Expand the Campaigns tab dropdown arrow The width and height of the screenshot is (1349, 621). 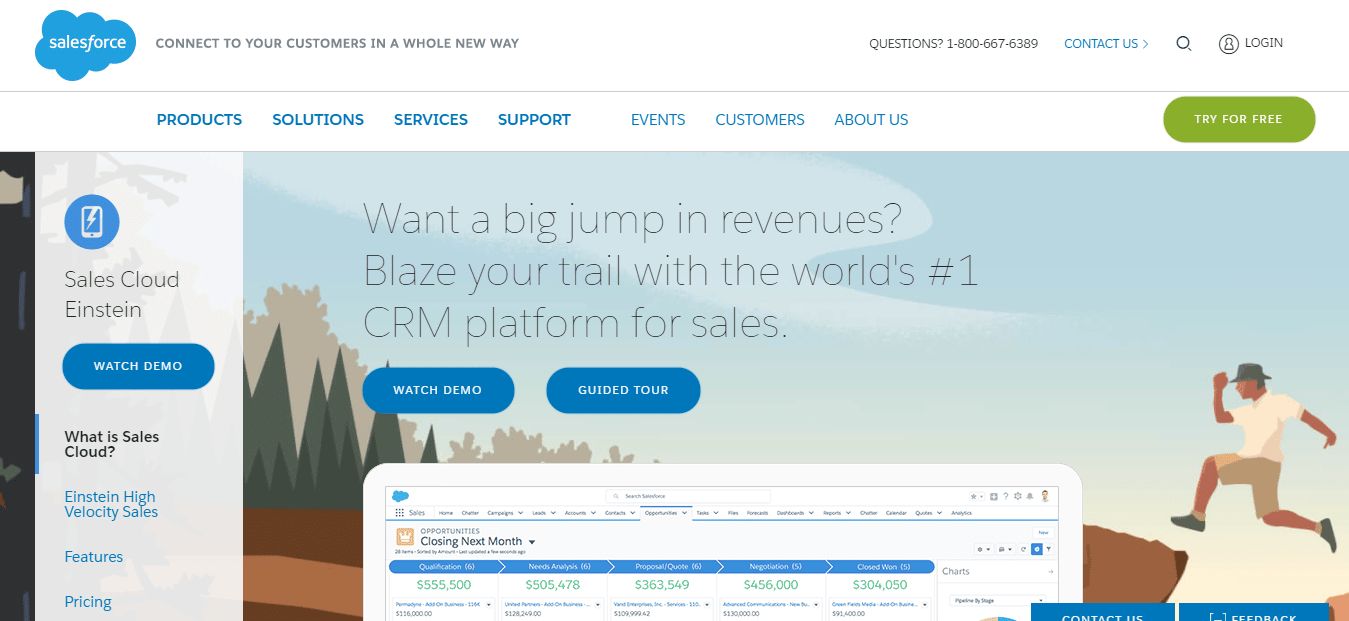[x=520, y=513]
